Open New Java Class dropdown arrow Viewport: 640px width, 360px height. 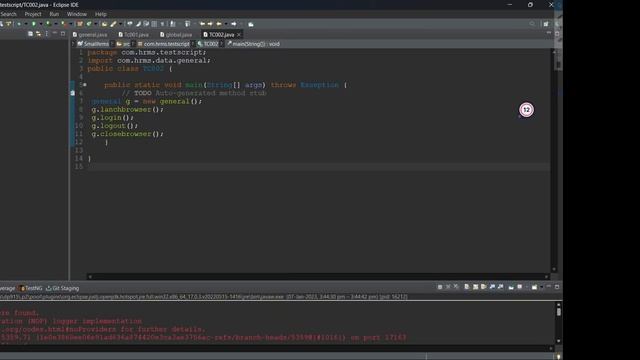point(96,24)
